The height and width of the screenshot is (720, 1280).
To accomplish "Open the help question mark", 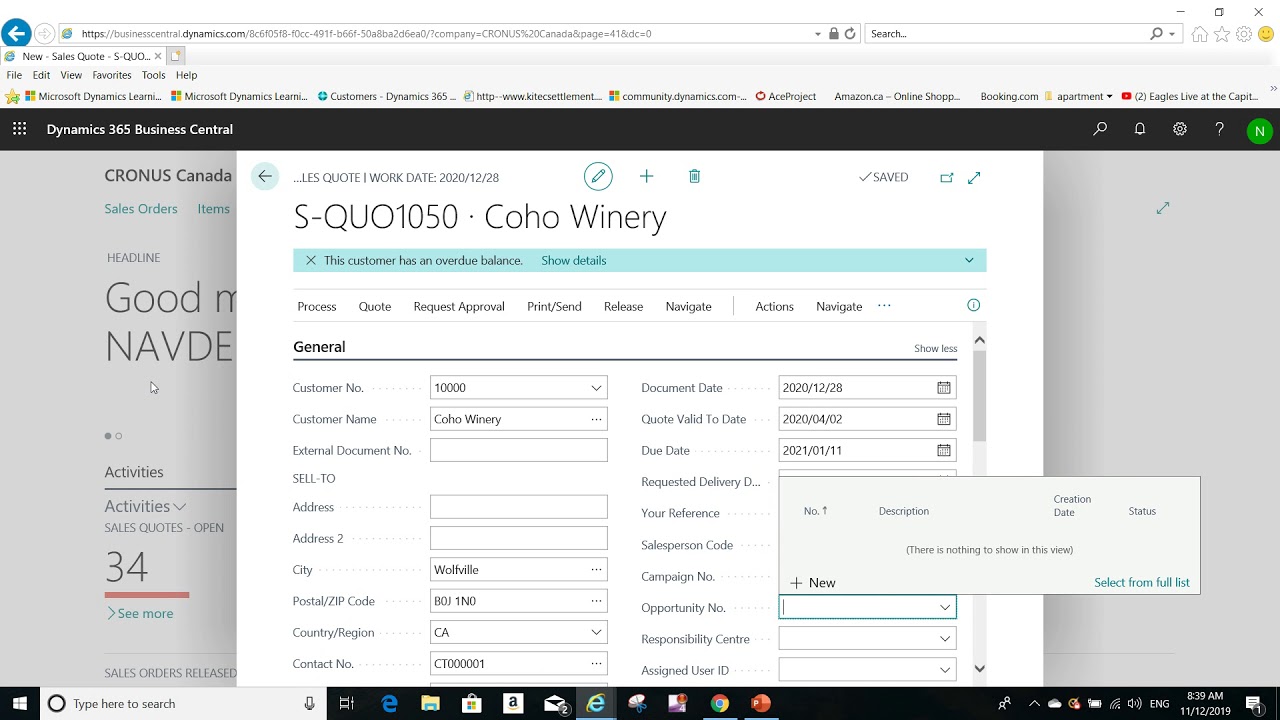I will tap(1219, 129).
